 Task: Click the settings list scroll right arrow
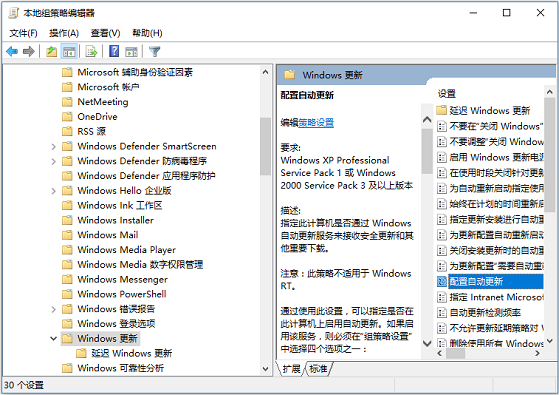538,354
